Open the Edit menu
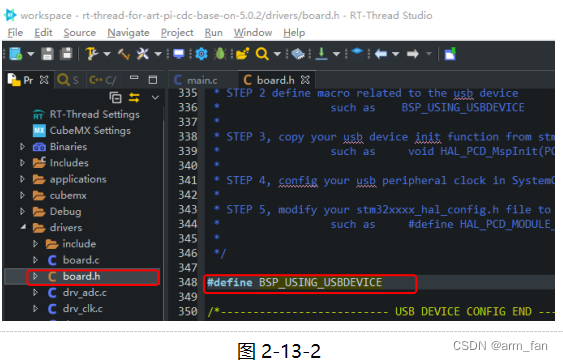 [43, 33]
